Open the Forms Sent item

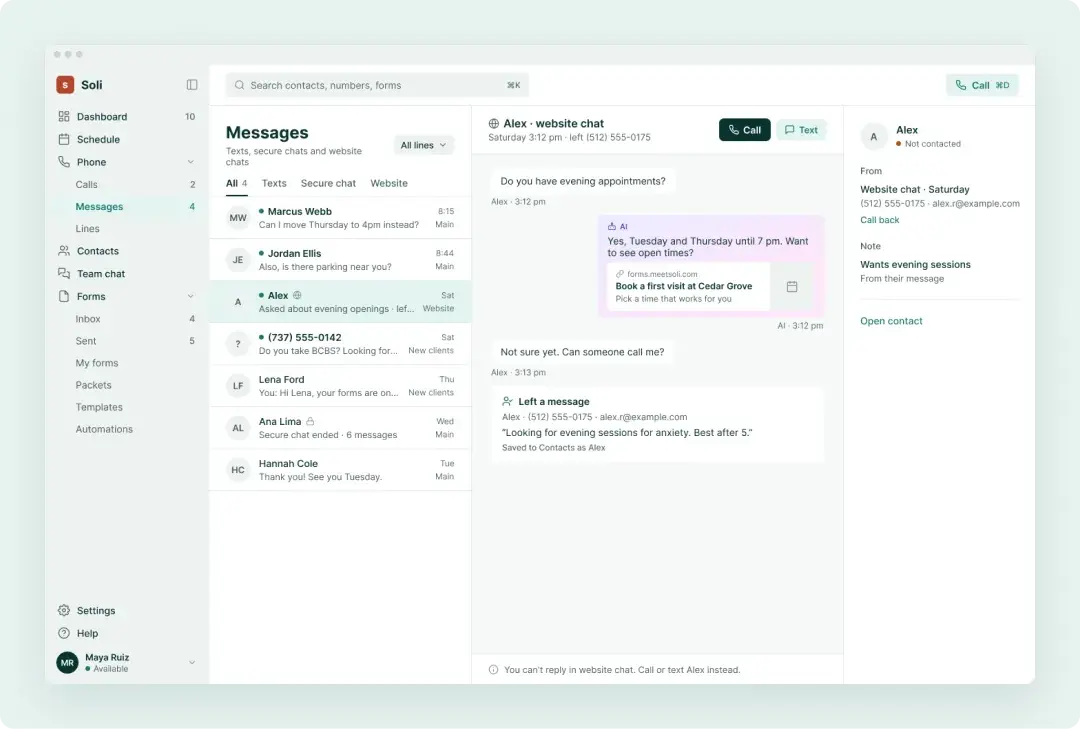point(127,341)
